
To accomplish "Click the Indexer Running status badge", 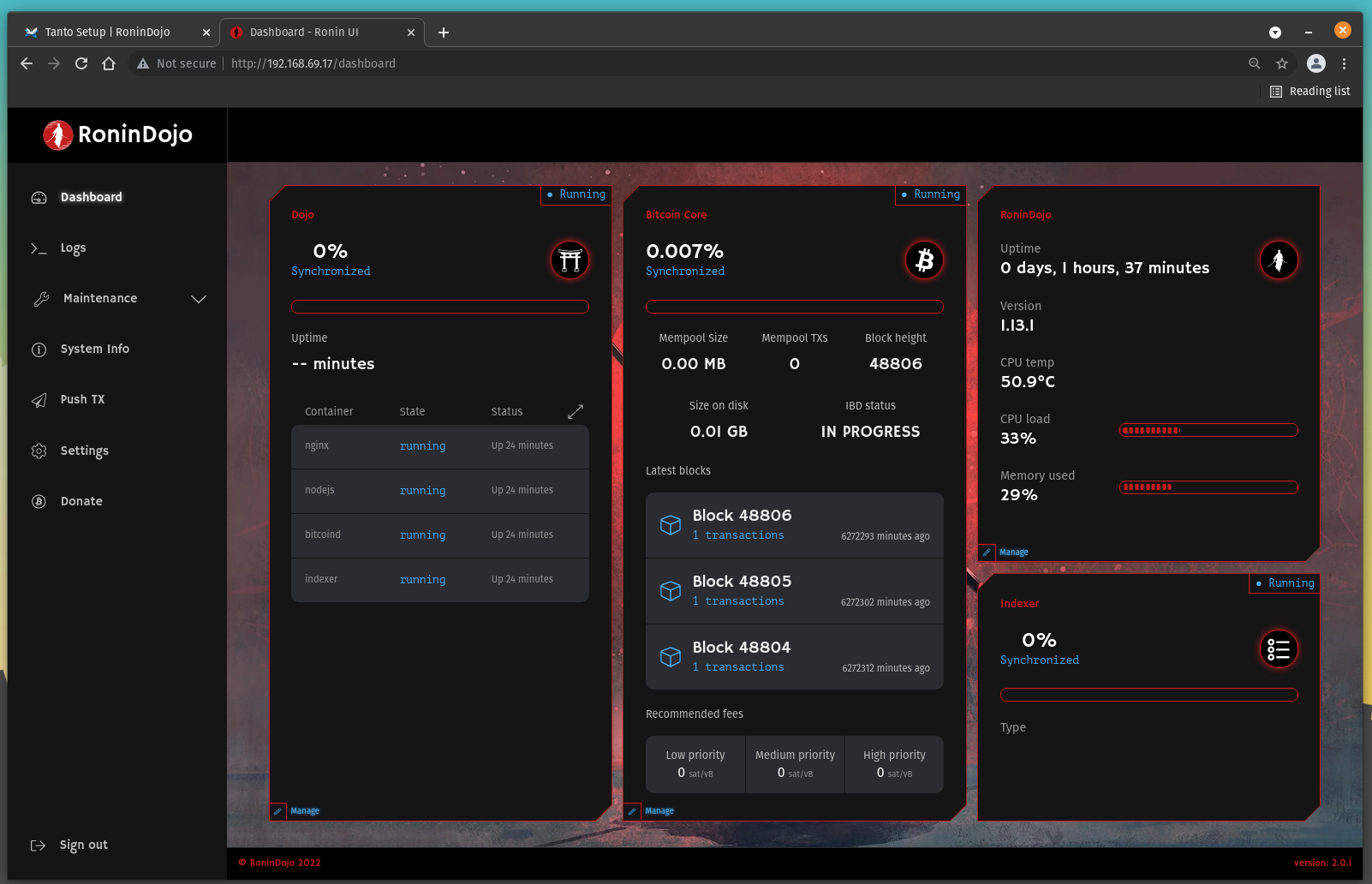I will [1285, 583].
